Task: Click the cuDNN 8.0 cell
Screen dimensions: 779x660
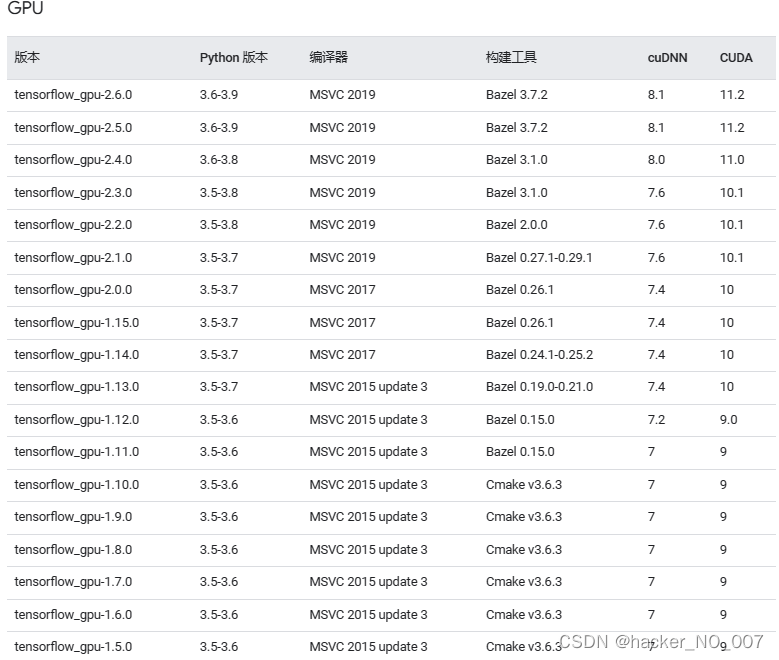Action: [x=656, y=160]
